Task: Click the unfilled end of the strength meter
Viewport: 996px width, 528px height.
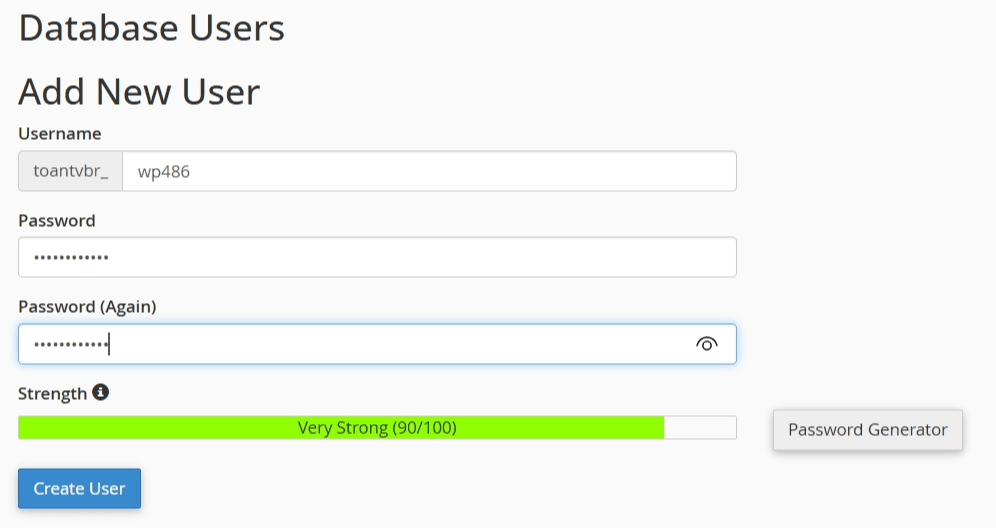Action: tap(700, 428)
